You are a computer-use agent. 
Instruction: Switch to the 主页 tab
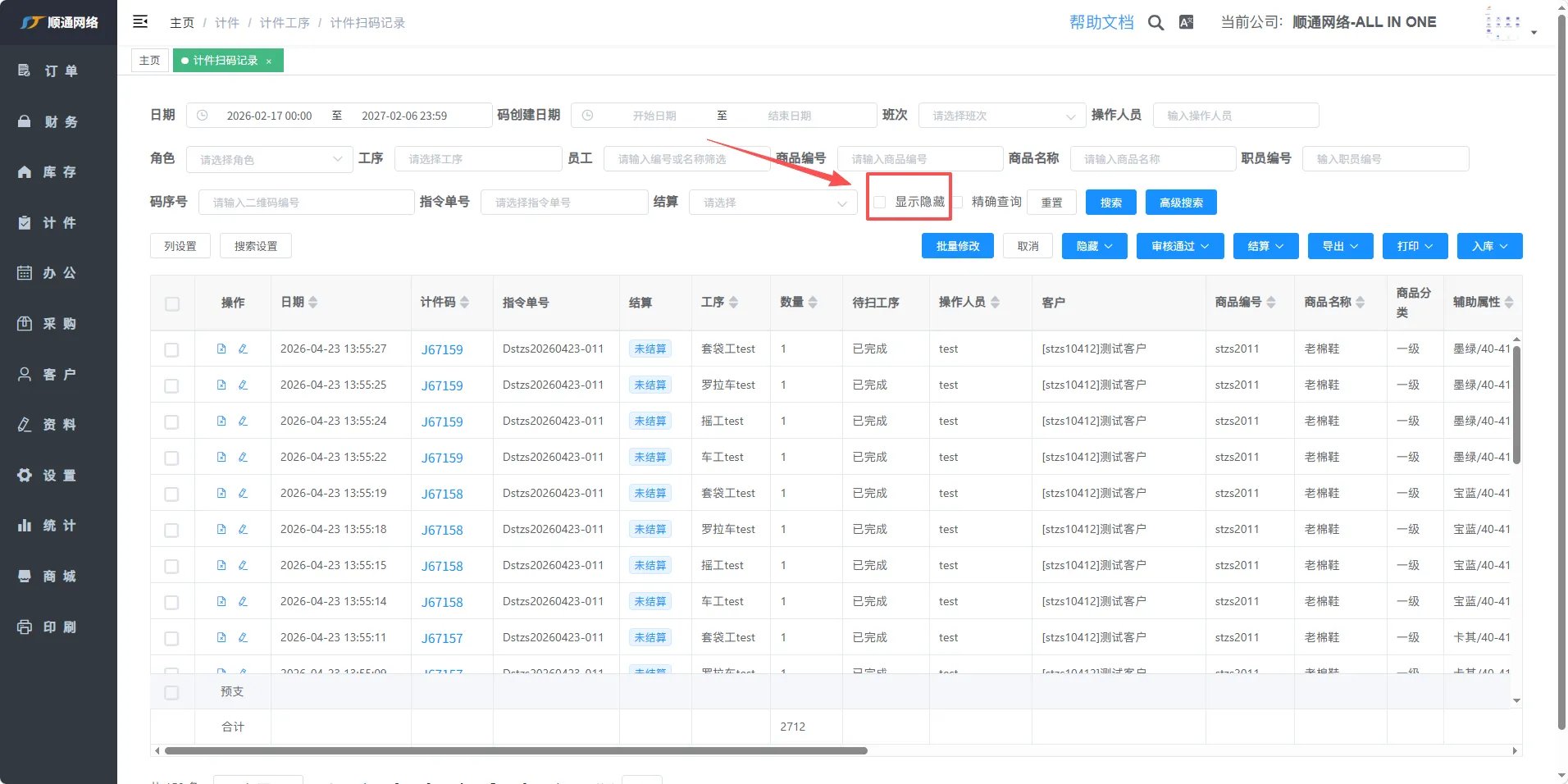click(150, 61)
